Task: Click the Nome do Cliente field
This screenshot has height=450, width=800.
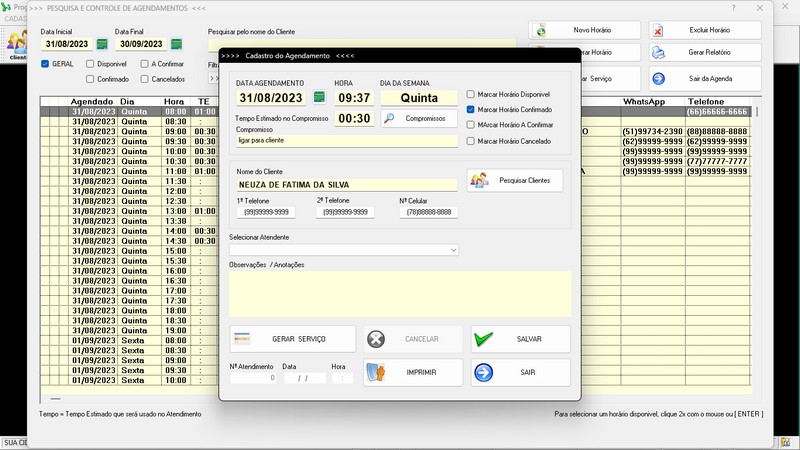Action: tap(346, 185)
